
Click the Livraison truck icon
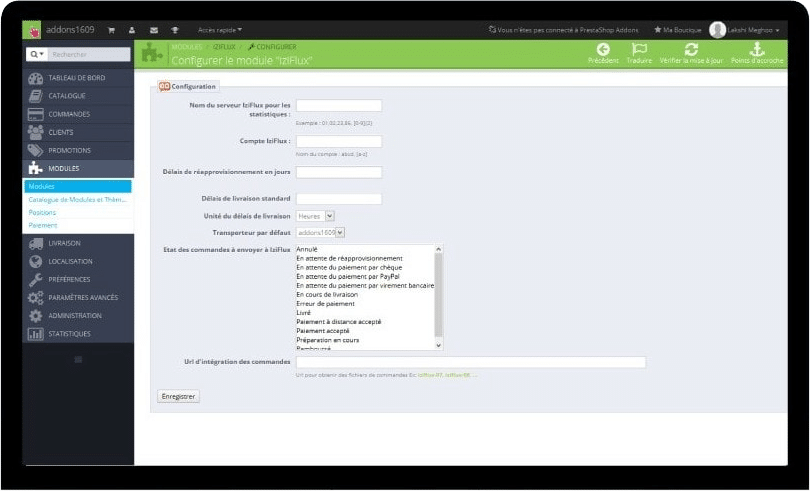pyautogui.click(x=36, y=243)
